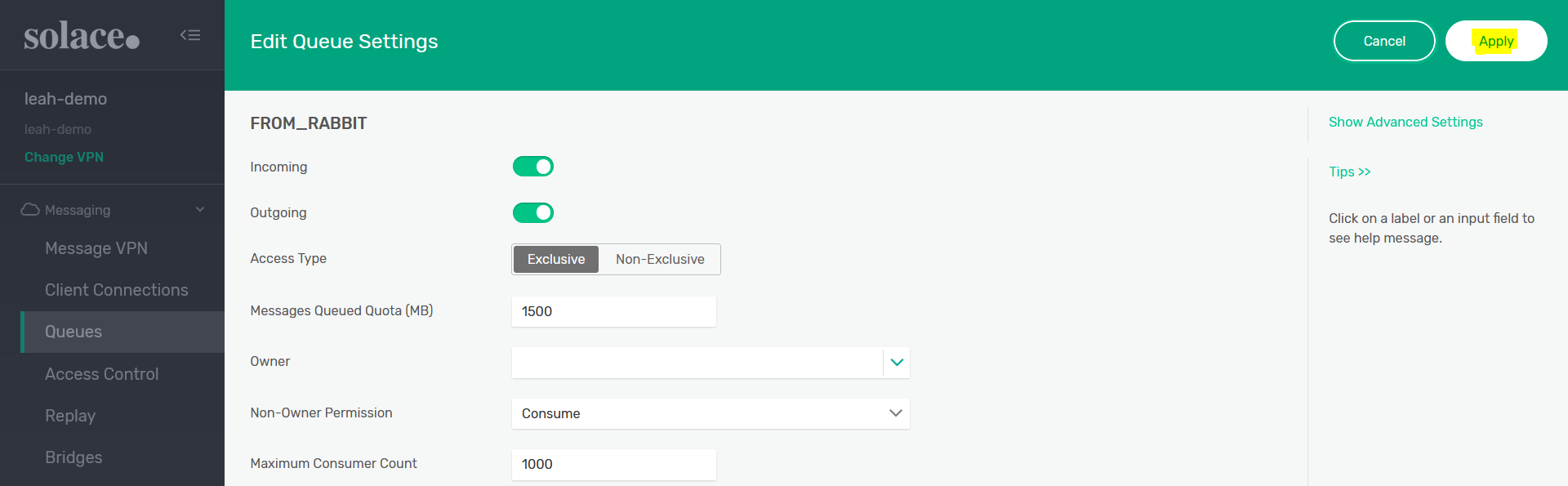Go to Client Connections page
Screen dimensions: 1568x486
[x=117, y=290]
